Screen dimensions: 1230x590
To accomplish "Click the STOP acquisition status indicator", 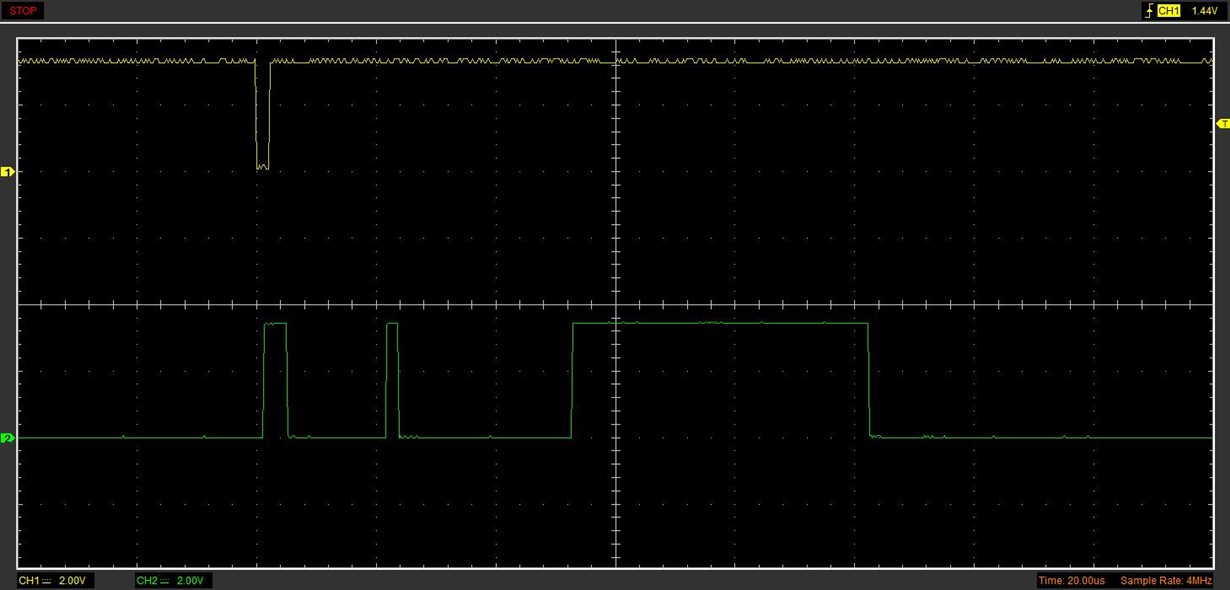I will pyautogui.click(x=23, y=11).
